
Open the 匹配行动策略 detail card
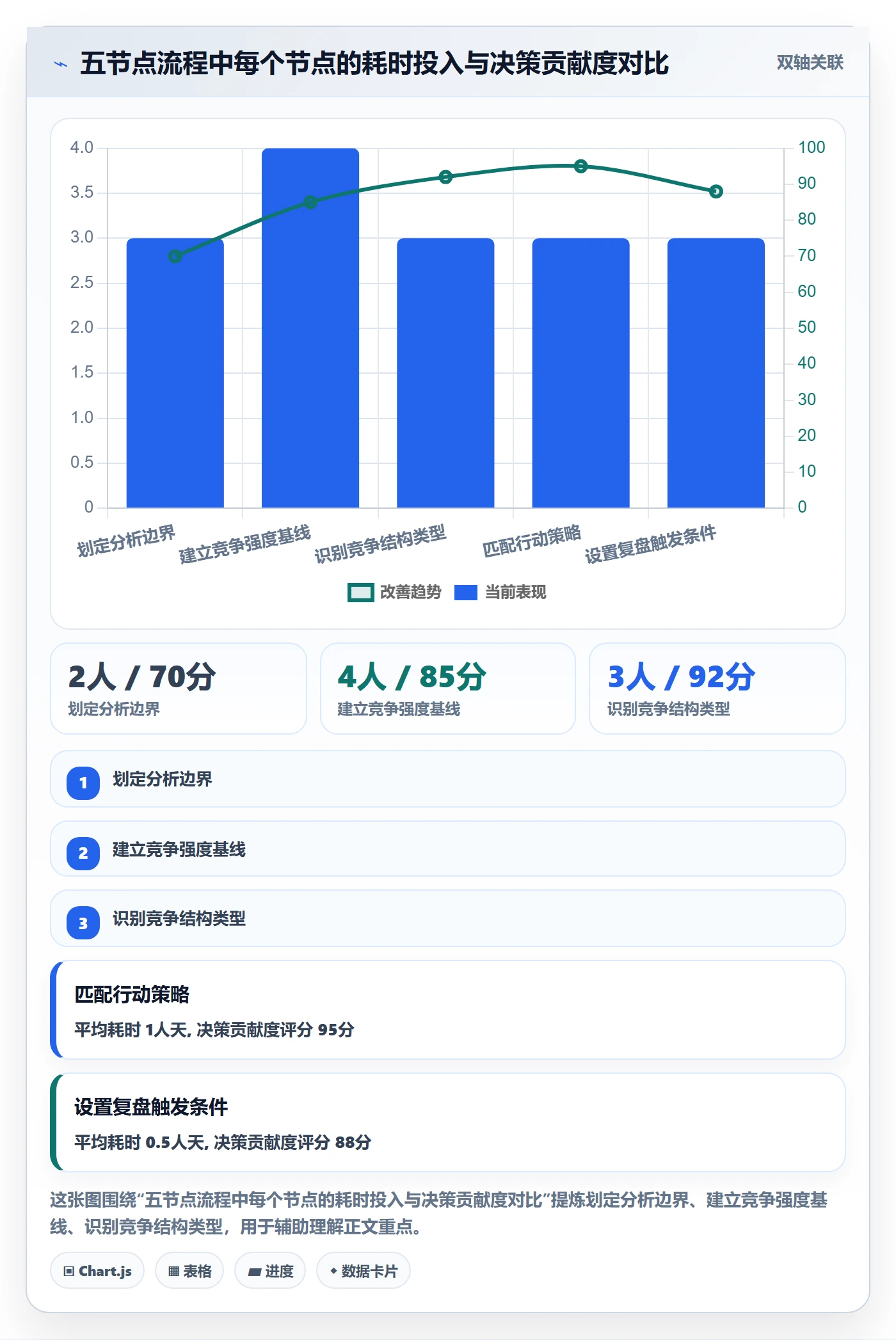448,1010
